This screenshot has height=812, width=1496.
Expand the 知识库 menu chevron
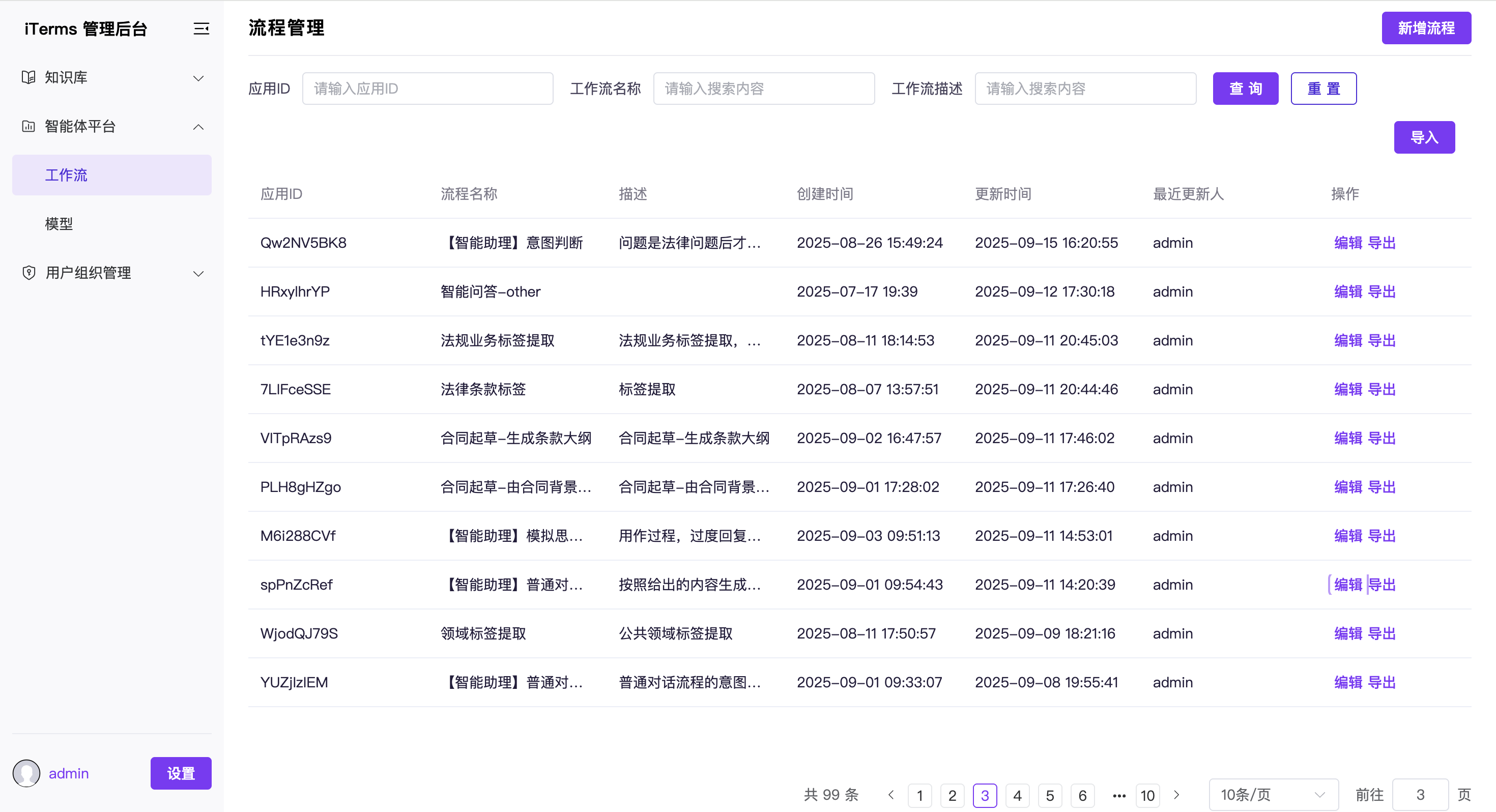[198, 78]
